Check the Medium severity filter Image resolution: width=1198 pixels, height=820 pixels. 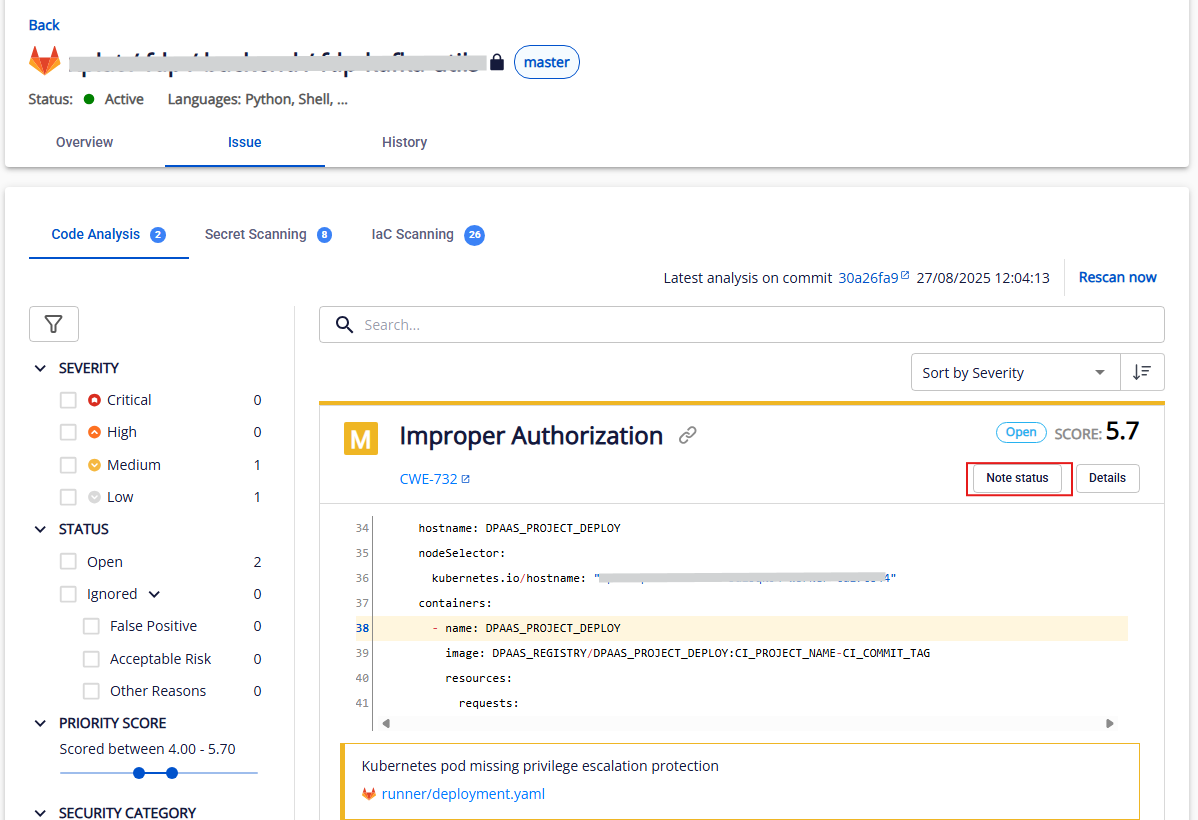coord(68,465)
